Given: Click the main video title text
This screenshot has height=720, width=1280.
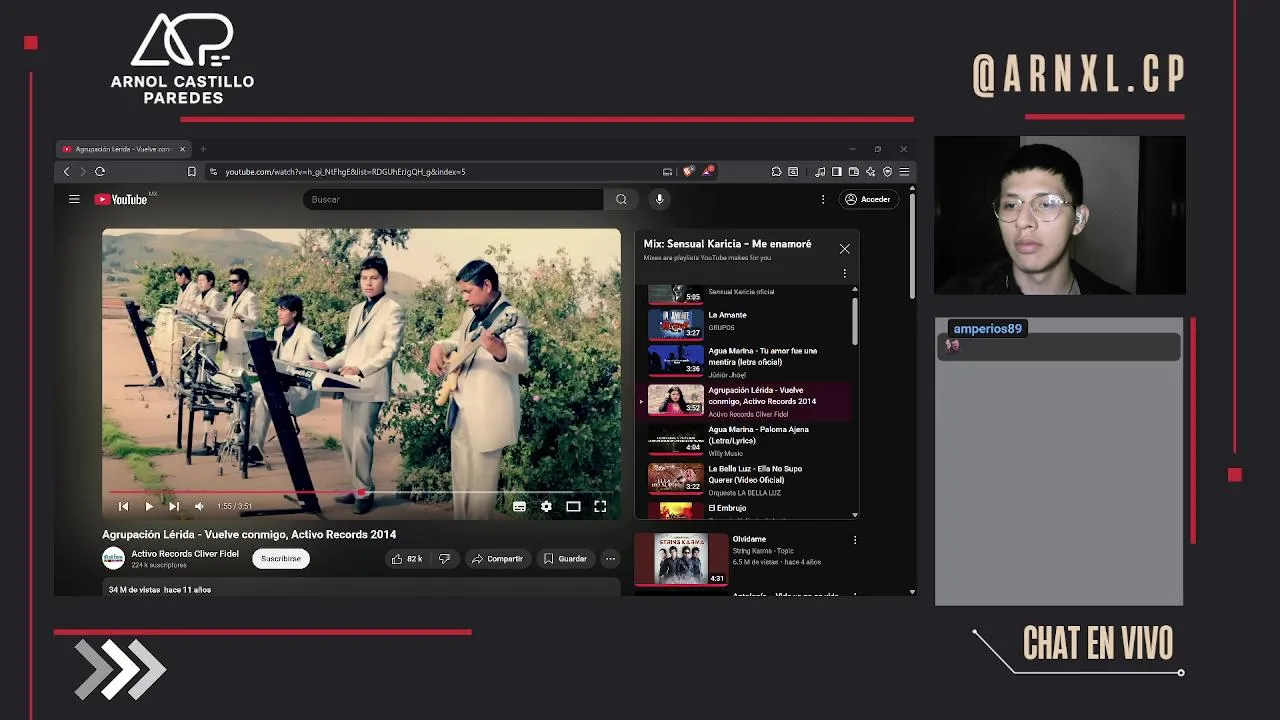Looking at the screenshot, I should tap(249, 535).
